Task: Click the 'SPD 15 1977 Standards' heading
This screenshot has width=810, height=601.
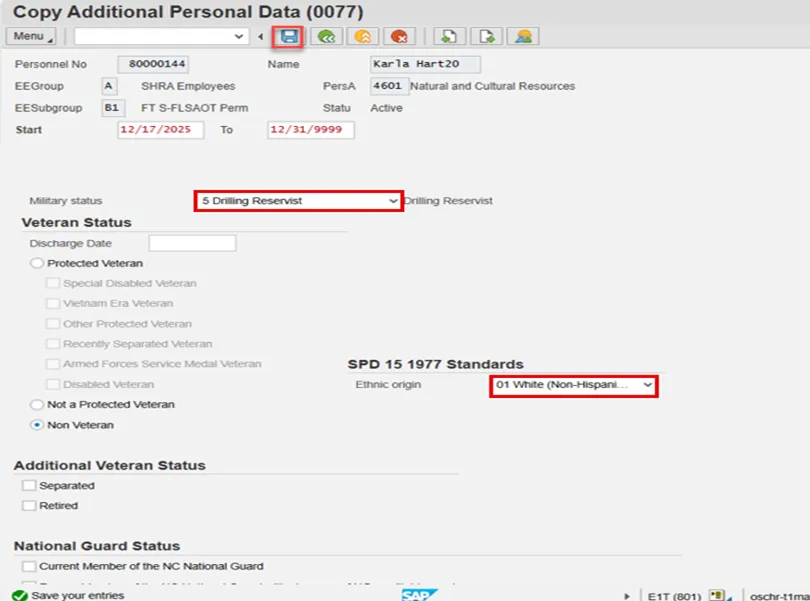Action: pyautogui.click(x=435, y=364)
